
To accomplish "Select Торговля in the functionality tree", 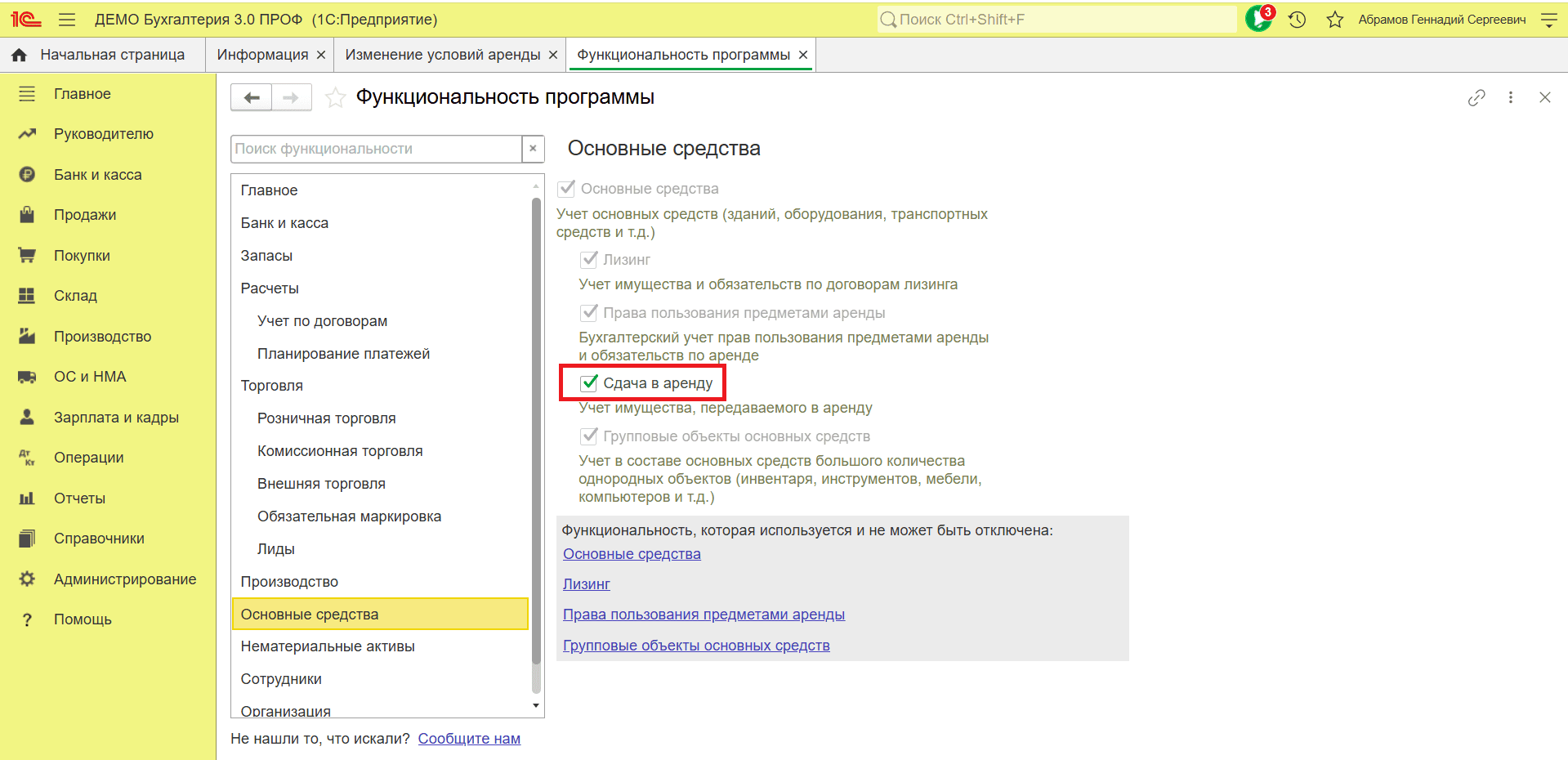I will [272, 386].
